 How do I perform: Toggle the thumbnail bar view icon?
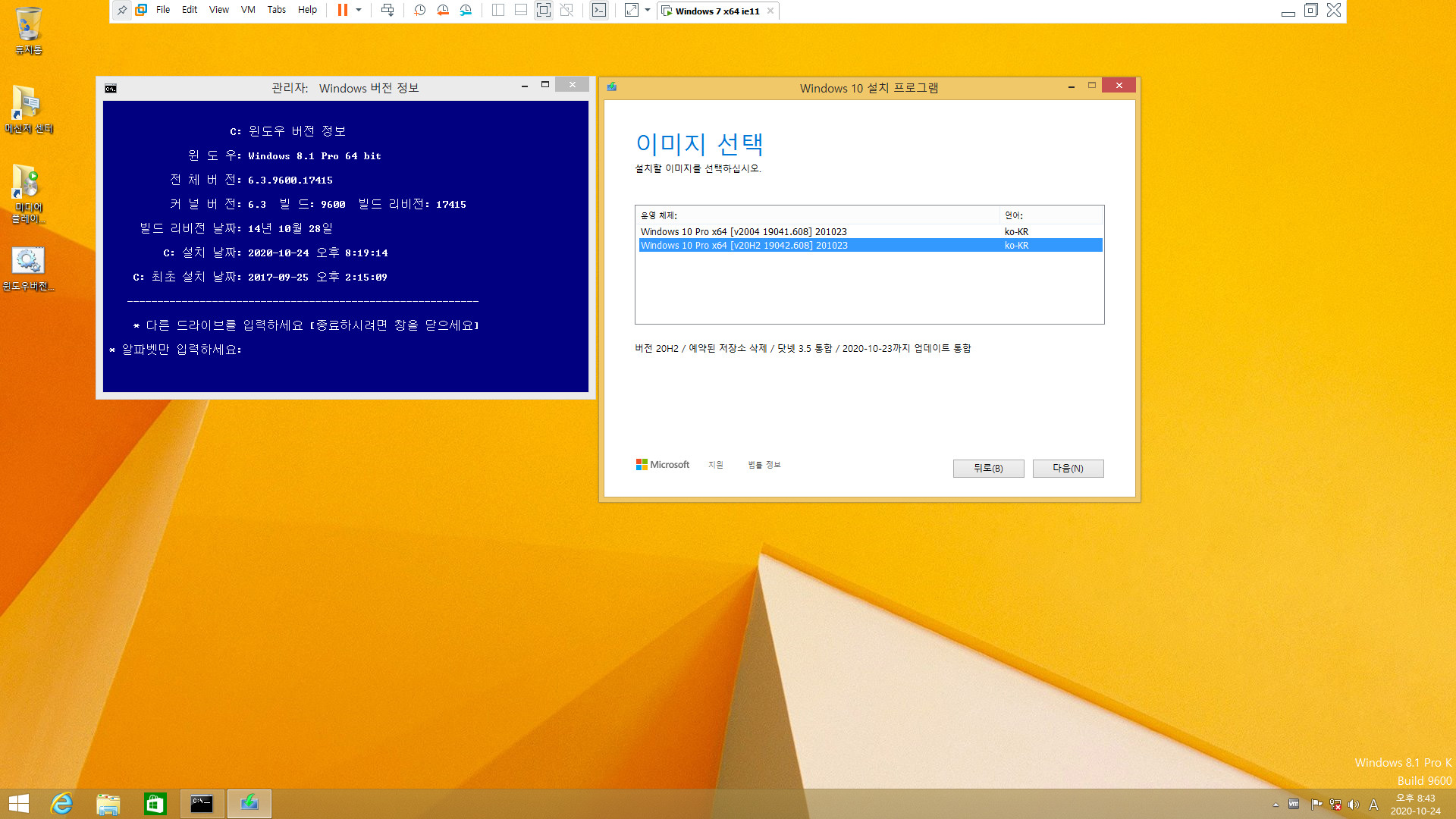[521, 11]
